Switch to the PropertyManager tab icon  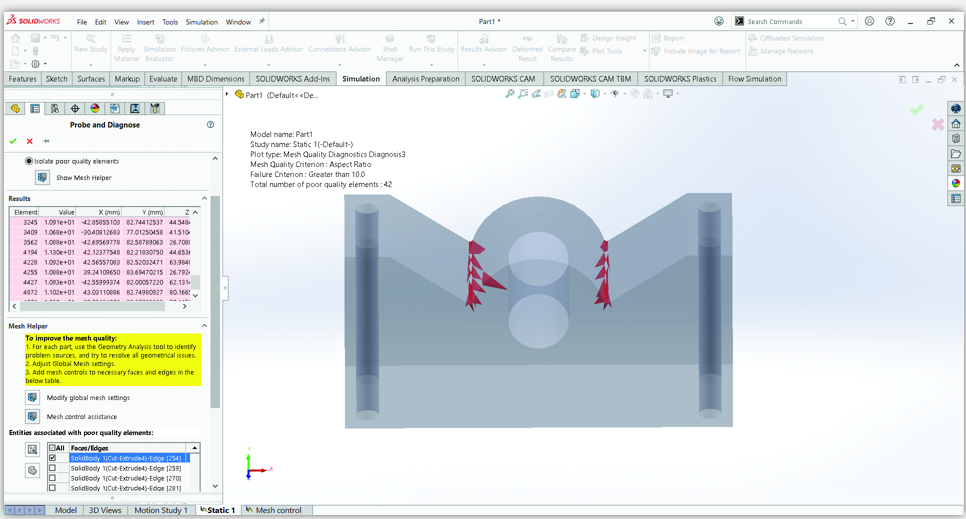click(x=35, y=108)
